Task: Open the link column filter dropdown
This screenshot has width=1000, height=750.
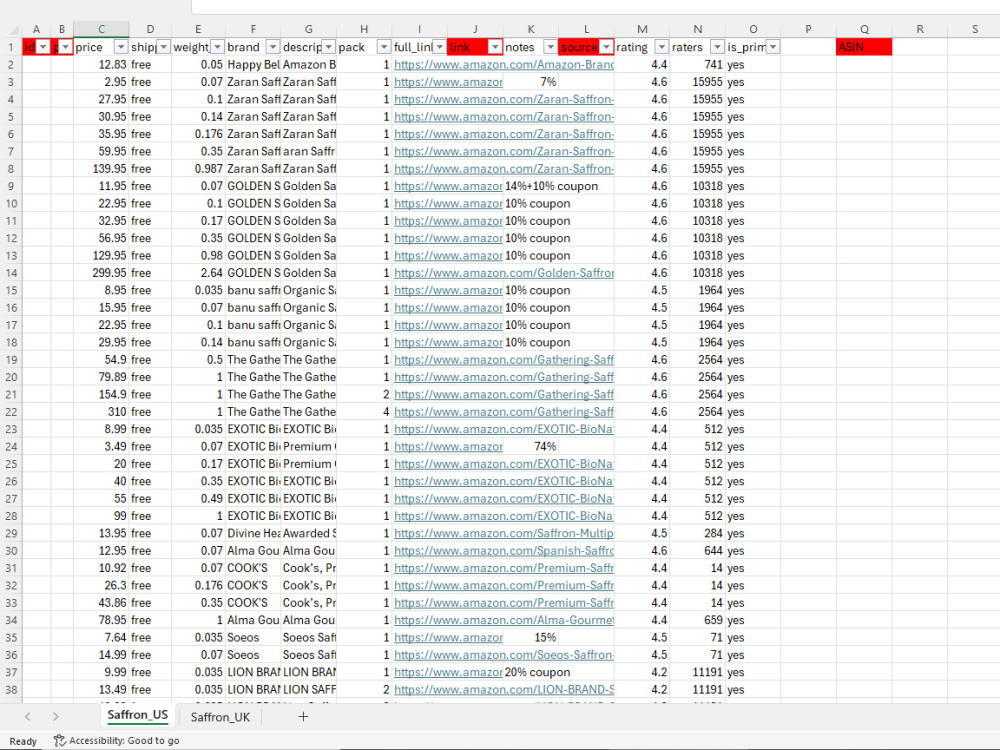Action: (x=495, y=47)
